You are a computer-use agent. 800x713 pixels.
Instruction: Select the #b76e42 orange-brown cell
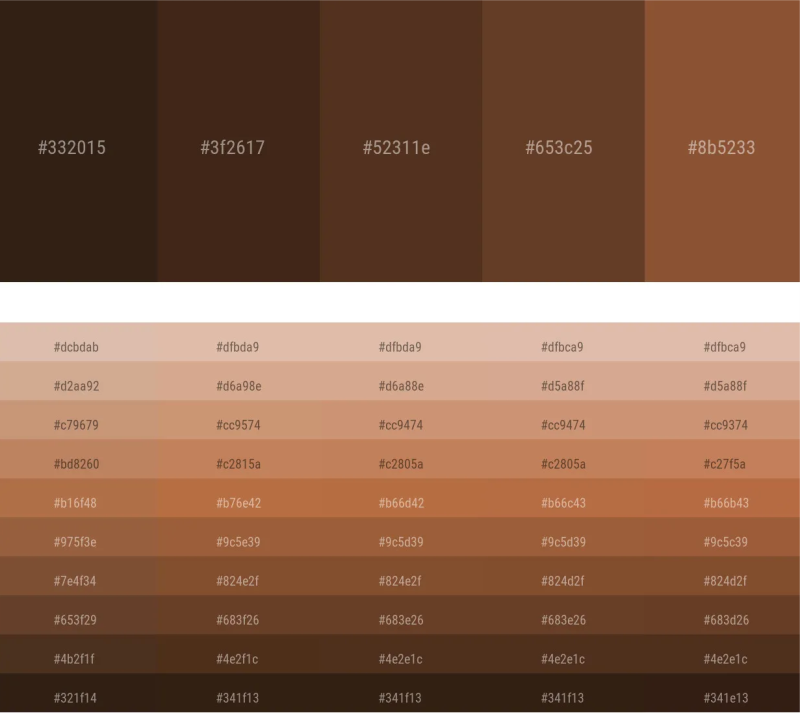[238, 503]
